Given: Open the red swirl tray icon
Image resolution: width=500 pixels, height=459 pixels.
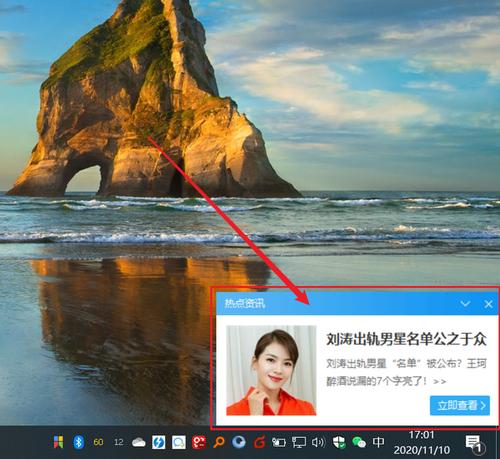Looking at the screenshot, I should point(259,442).
